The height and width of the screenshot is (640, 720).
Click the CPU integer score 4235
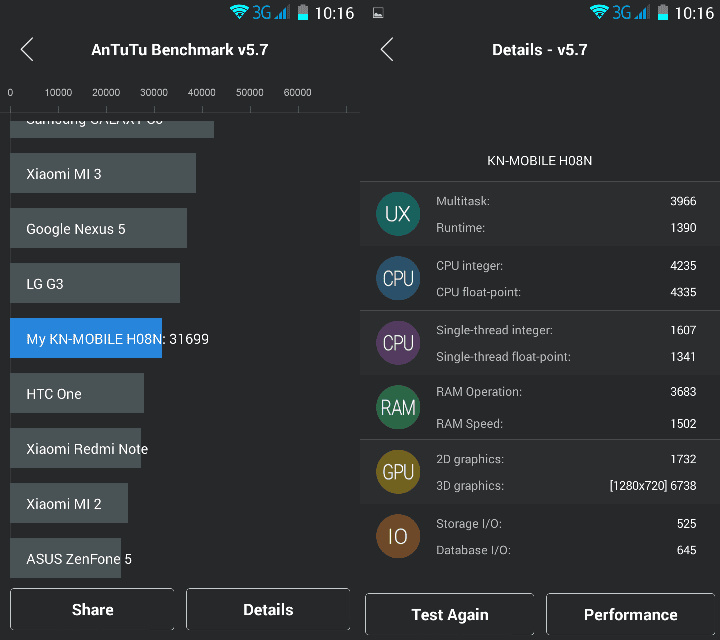point(683,266)
